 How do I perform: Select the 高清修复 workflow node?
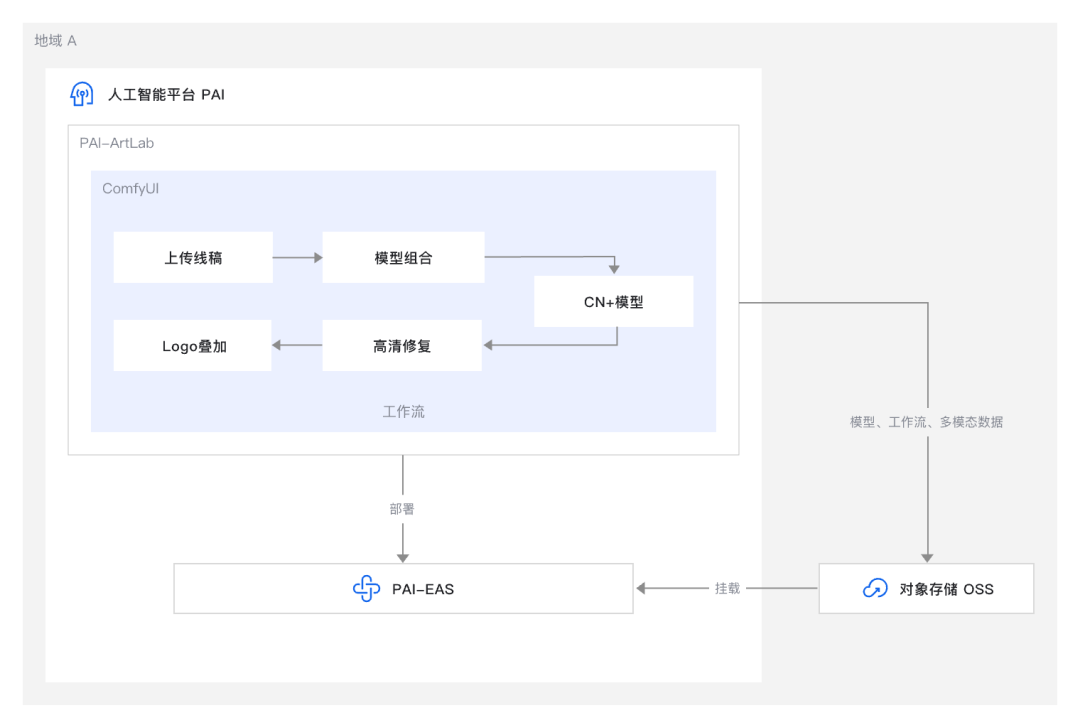[402, 346]
